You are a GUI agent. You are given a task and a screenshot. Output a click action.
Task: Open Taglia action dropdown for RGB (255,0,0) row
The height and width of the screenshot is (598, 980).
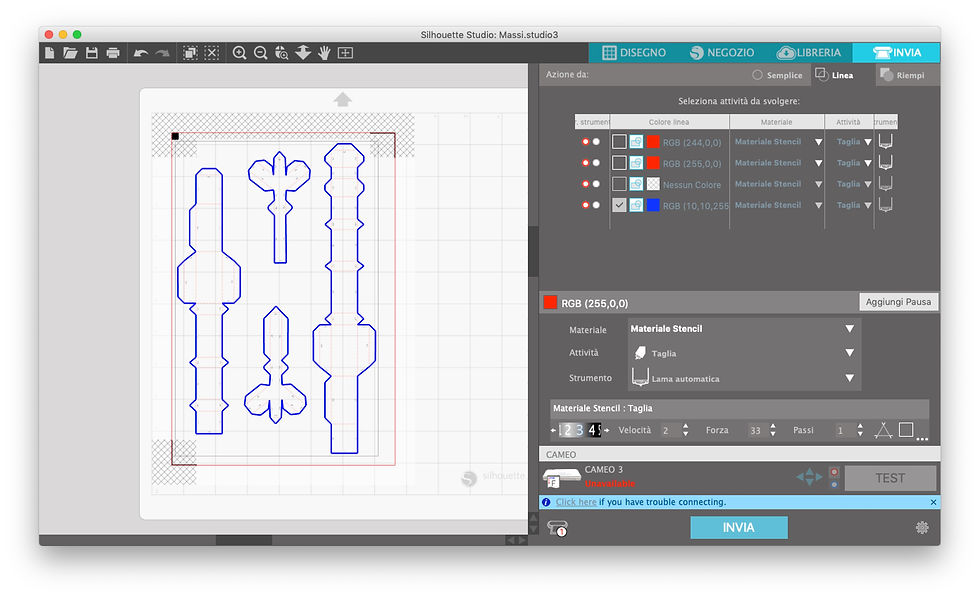tap(868, 163)
